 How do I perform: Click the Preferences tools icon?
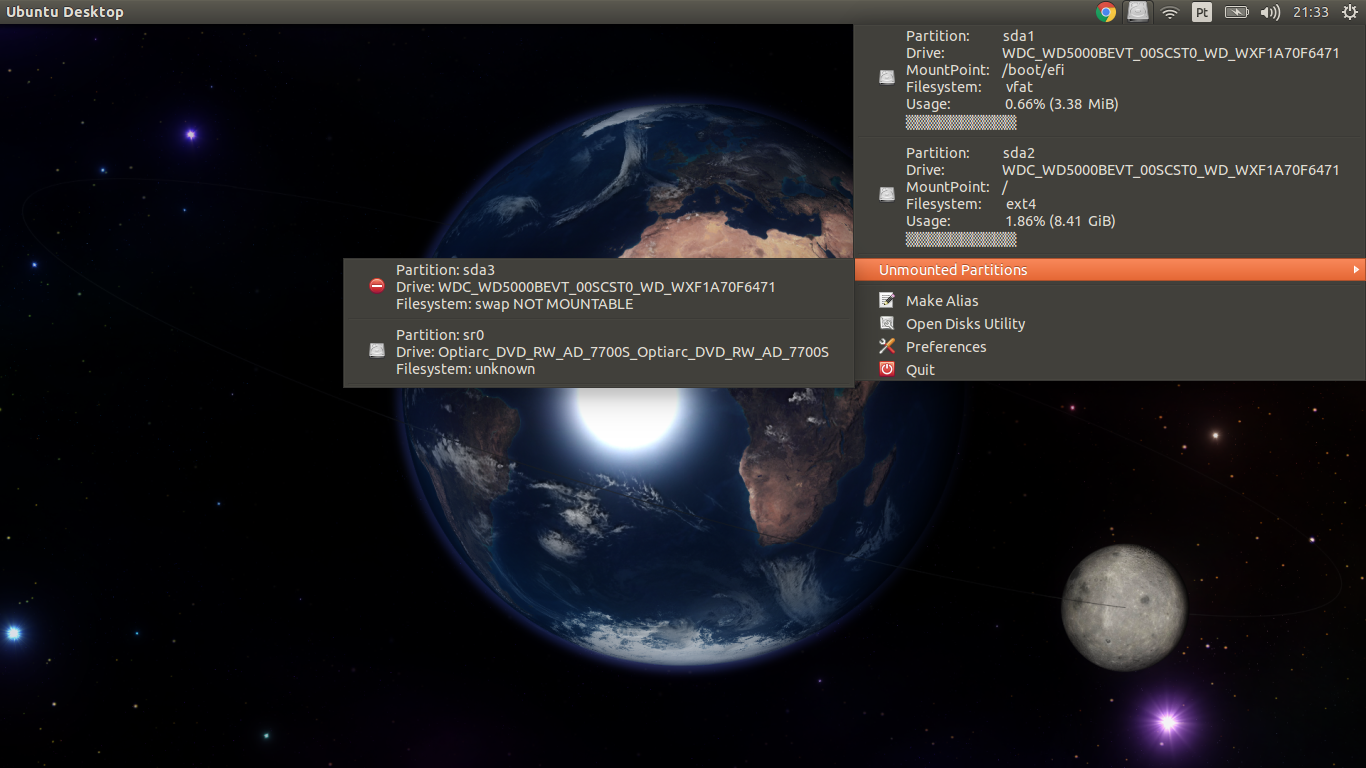pos(887,346)
